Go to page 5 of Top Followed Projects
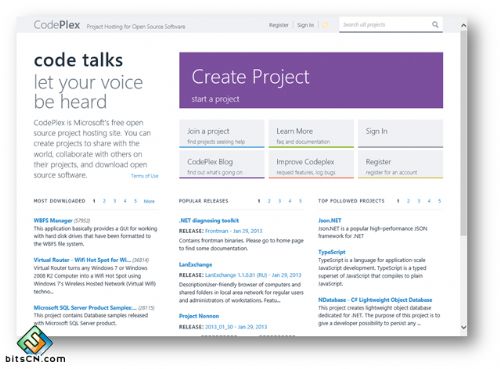Image resolution: width=500 pixels, height=369 pixels. click(x=439, y=201)
